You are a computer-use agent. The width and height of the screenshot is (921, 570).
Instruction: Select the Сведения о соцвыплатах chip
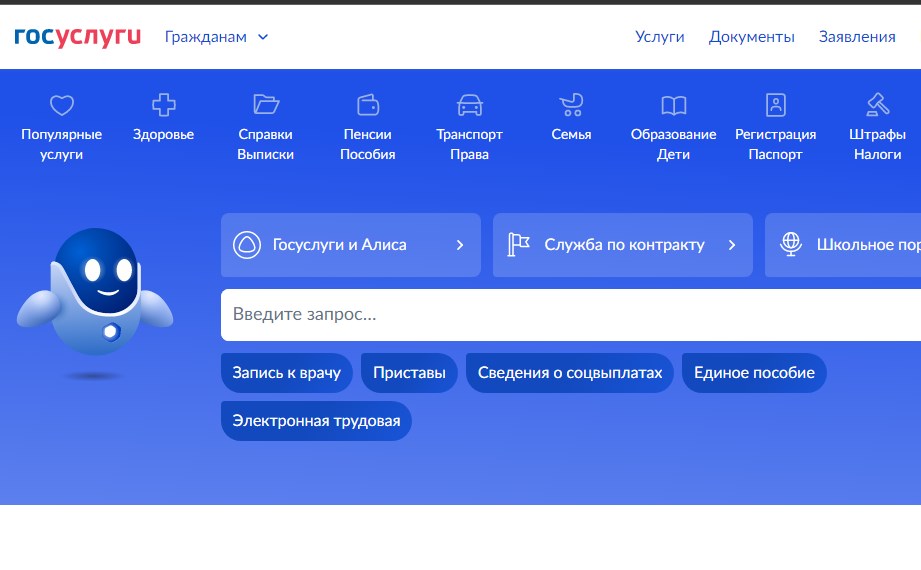coord(570,373)
